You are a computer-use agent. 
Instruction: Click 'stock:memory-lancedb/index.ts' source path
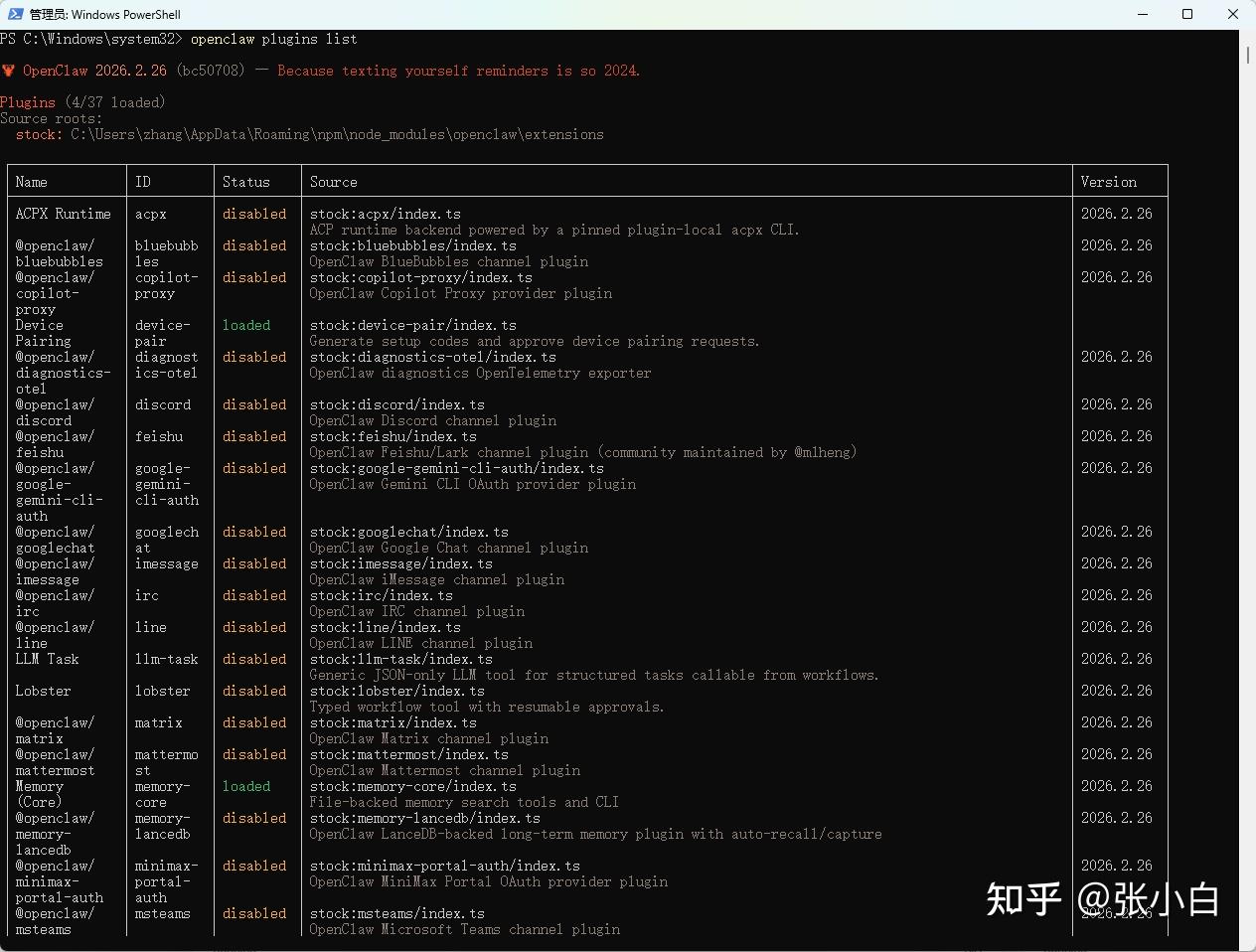[425, 818]
